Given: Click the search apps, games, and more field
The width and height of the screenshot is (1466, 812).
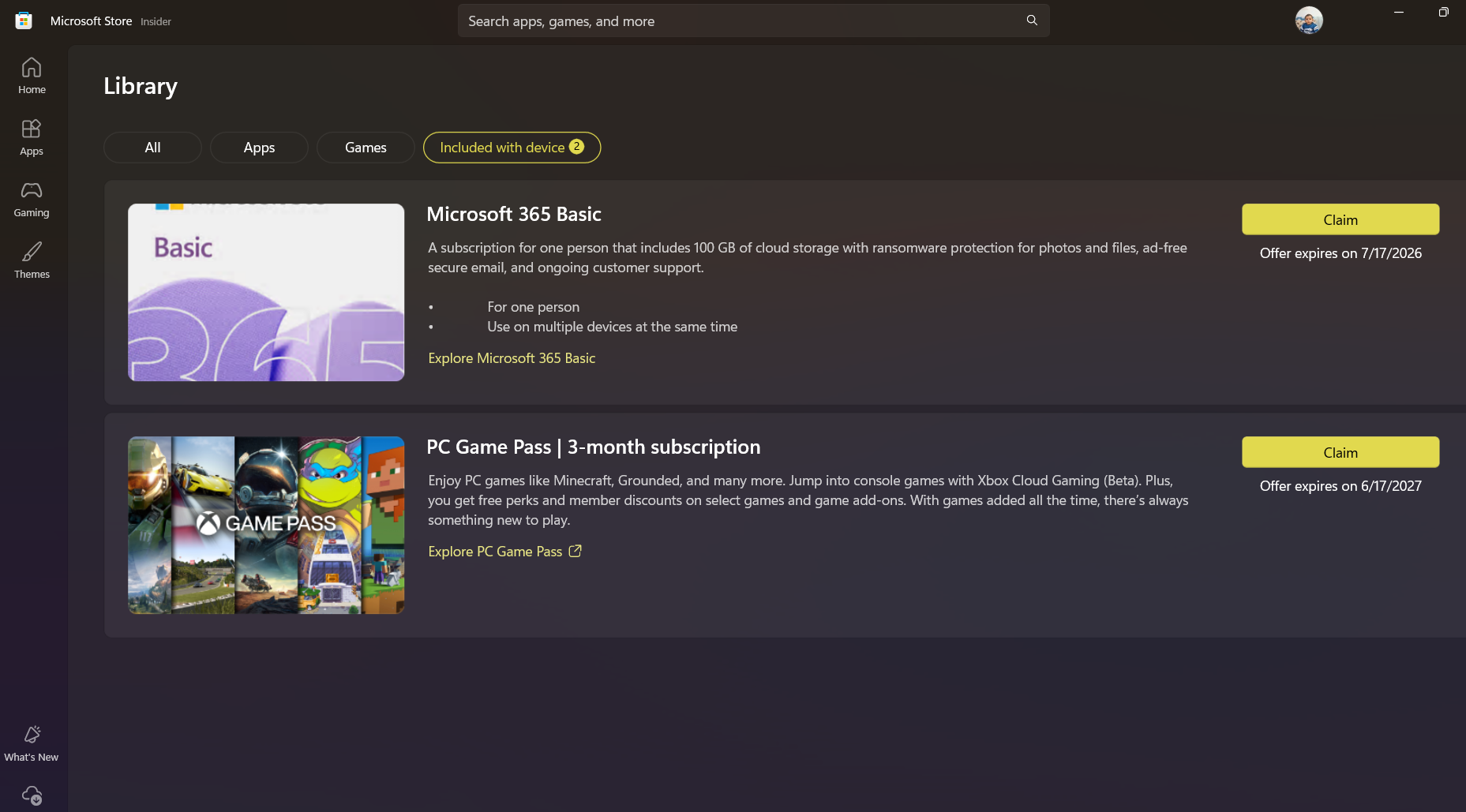Looking at the screenshot, I should click(x=753, y=21).
